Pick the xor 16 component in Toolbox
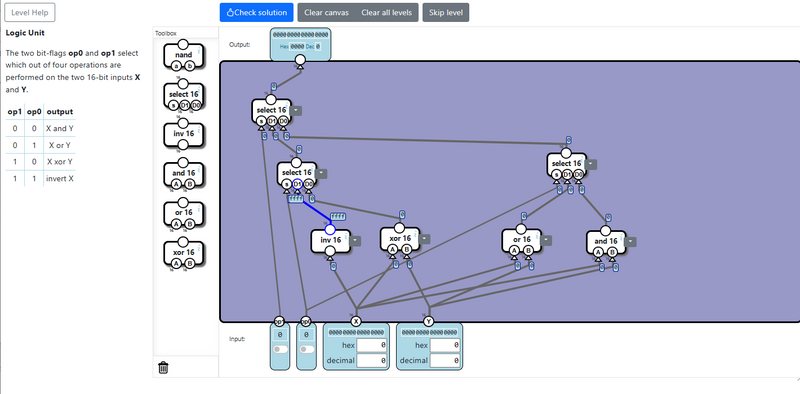The height and width of the screenshot is (394, 800). [x=183, y=253]
